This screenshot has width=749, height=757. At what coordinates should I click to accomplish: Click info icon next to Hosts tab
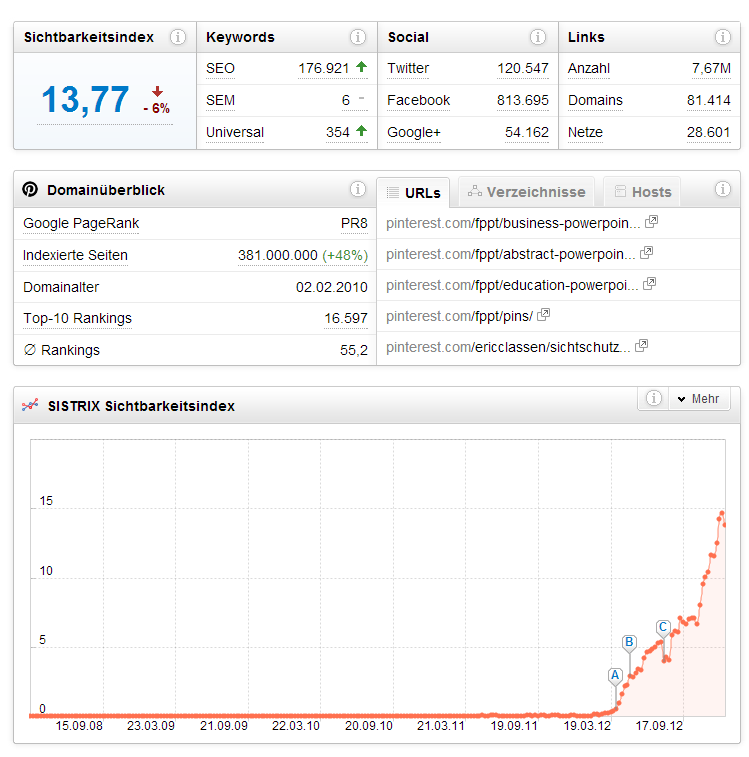pyautogui.click(x=723, y=189)
